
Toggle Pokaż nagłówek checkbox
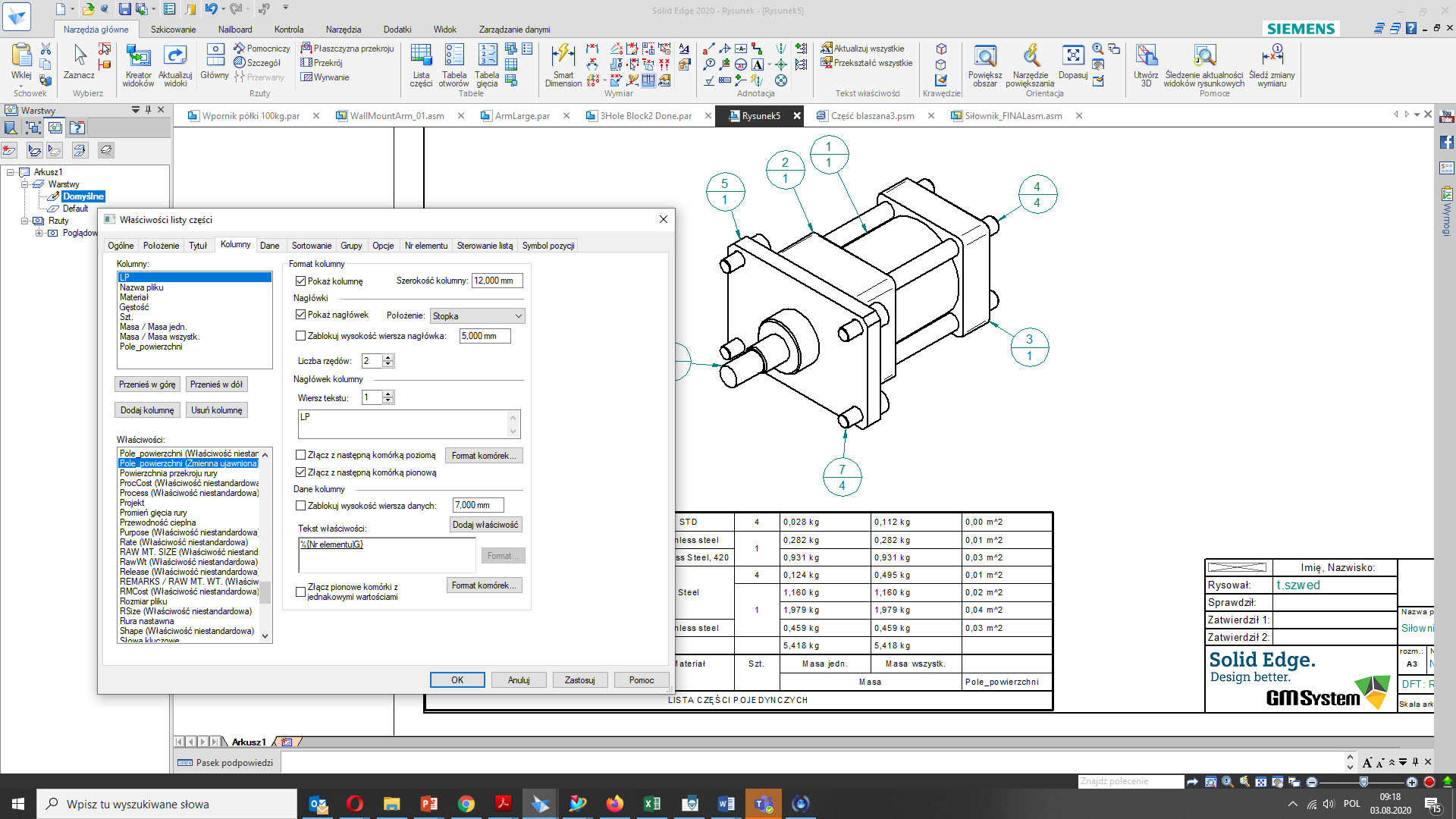click(300, 315)
